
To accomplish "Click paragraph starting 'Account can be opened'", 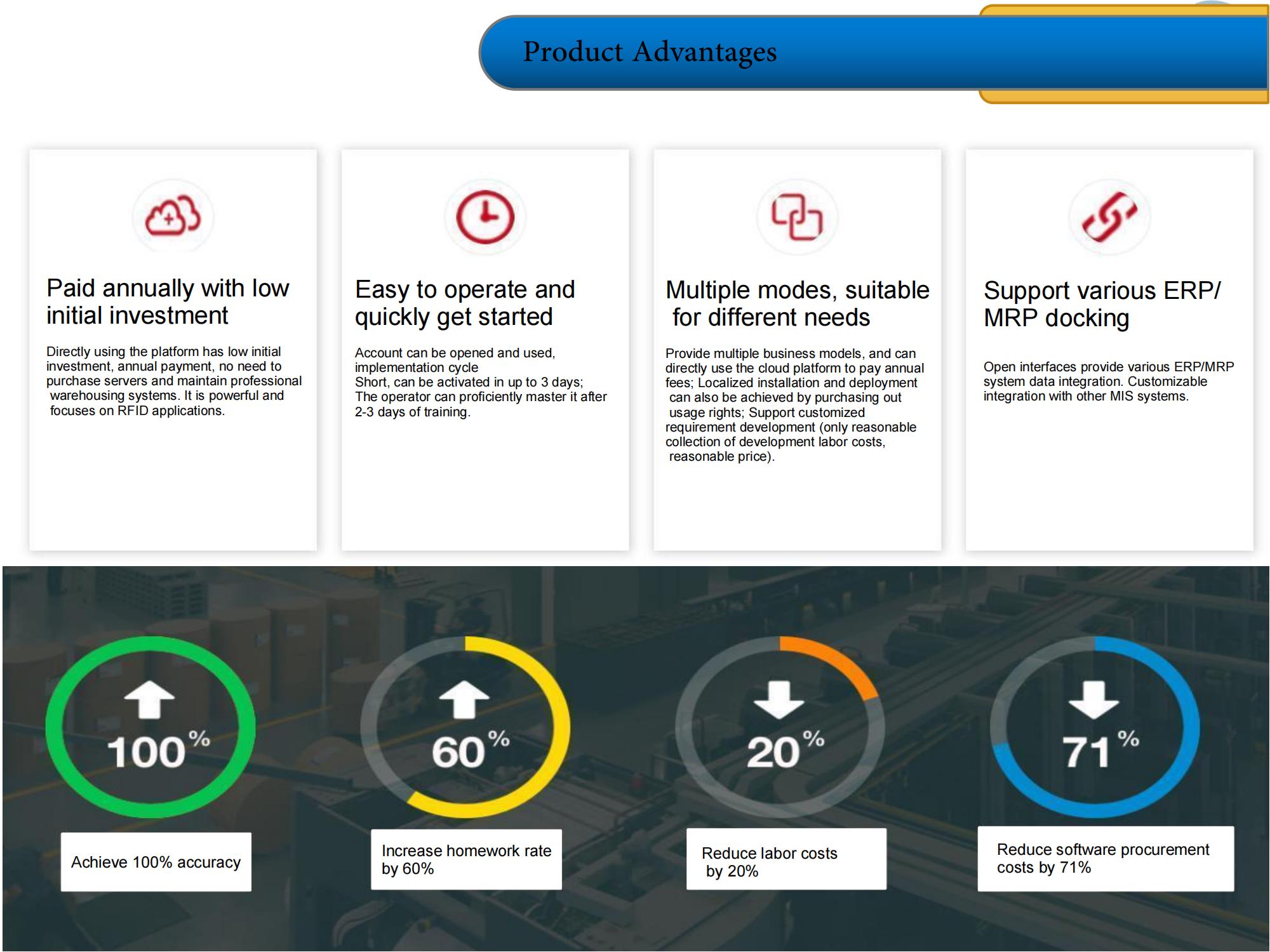I will 481,382.
